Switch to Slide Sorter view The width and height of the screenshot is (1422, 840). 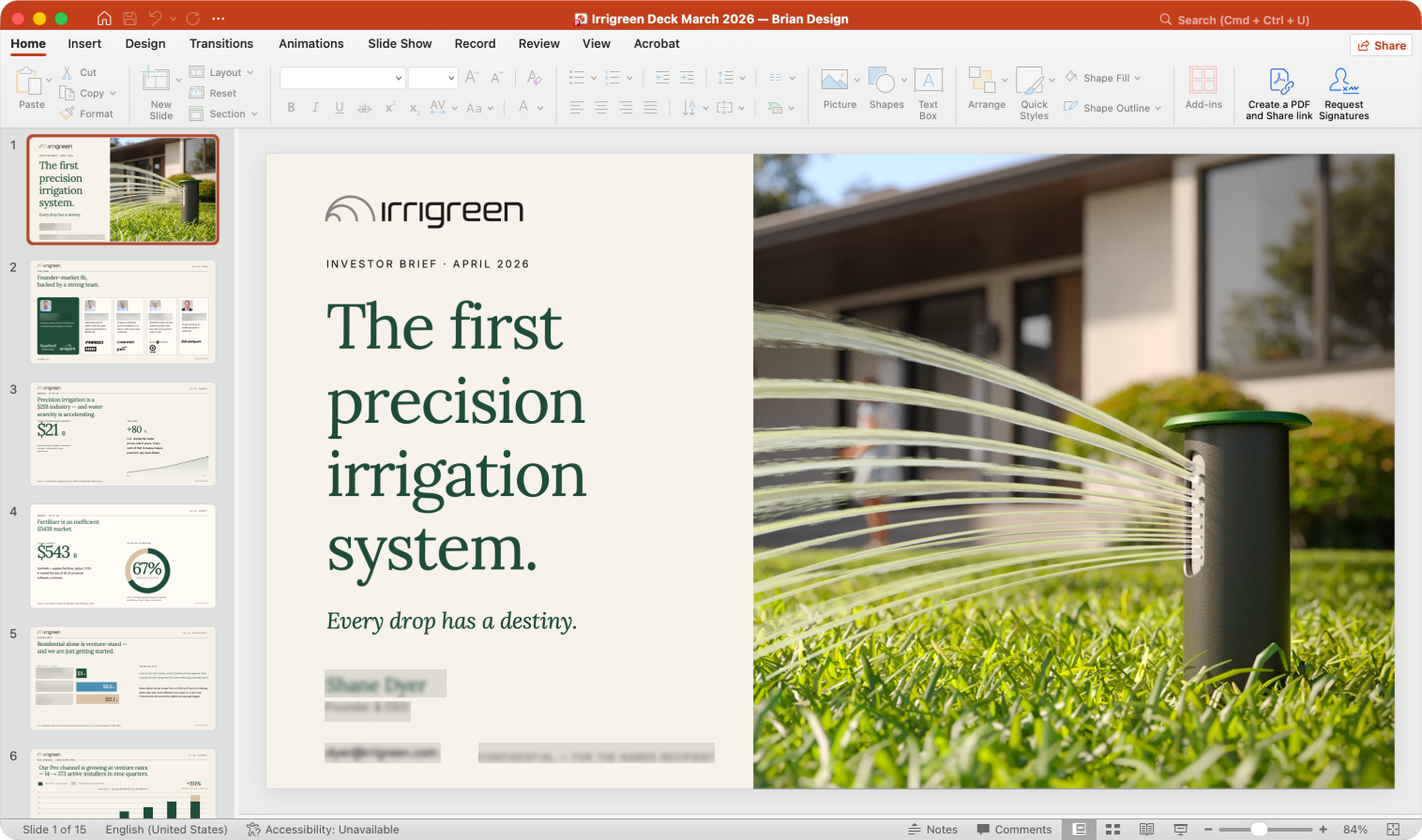[1113, 830]
